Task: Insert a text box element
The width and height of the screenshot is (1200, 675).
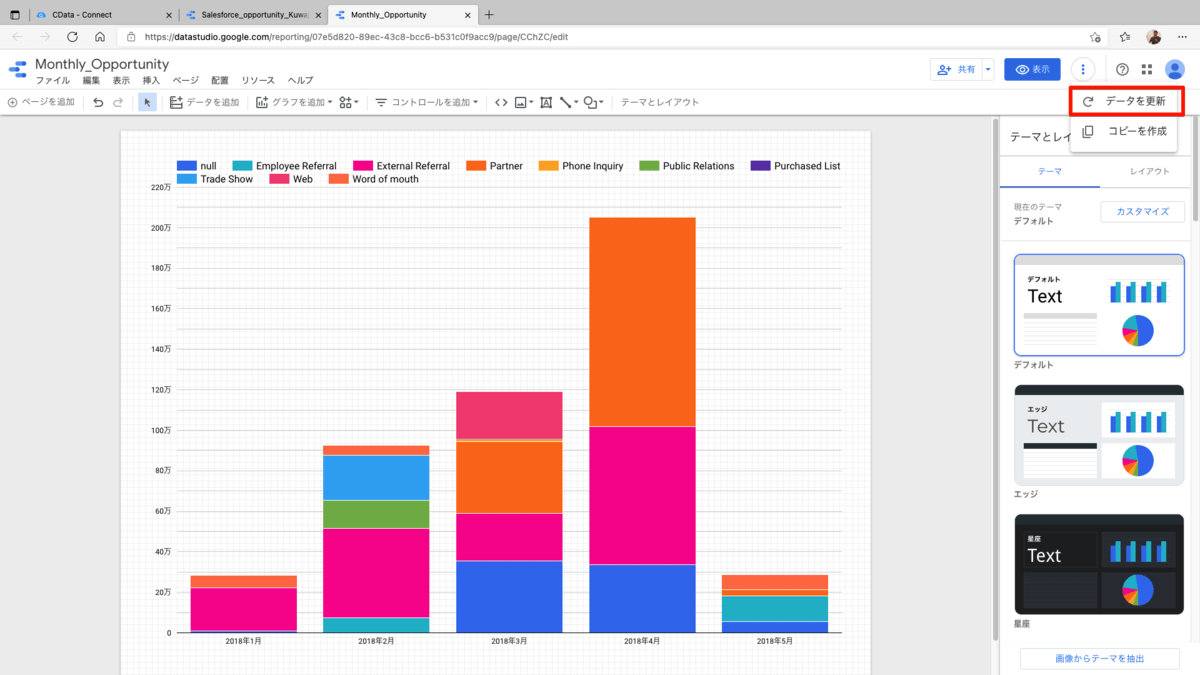Action: 546,102
